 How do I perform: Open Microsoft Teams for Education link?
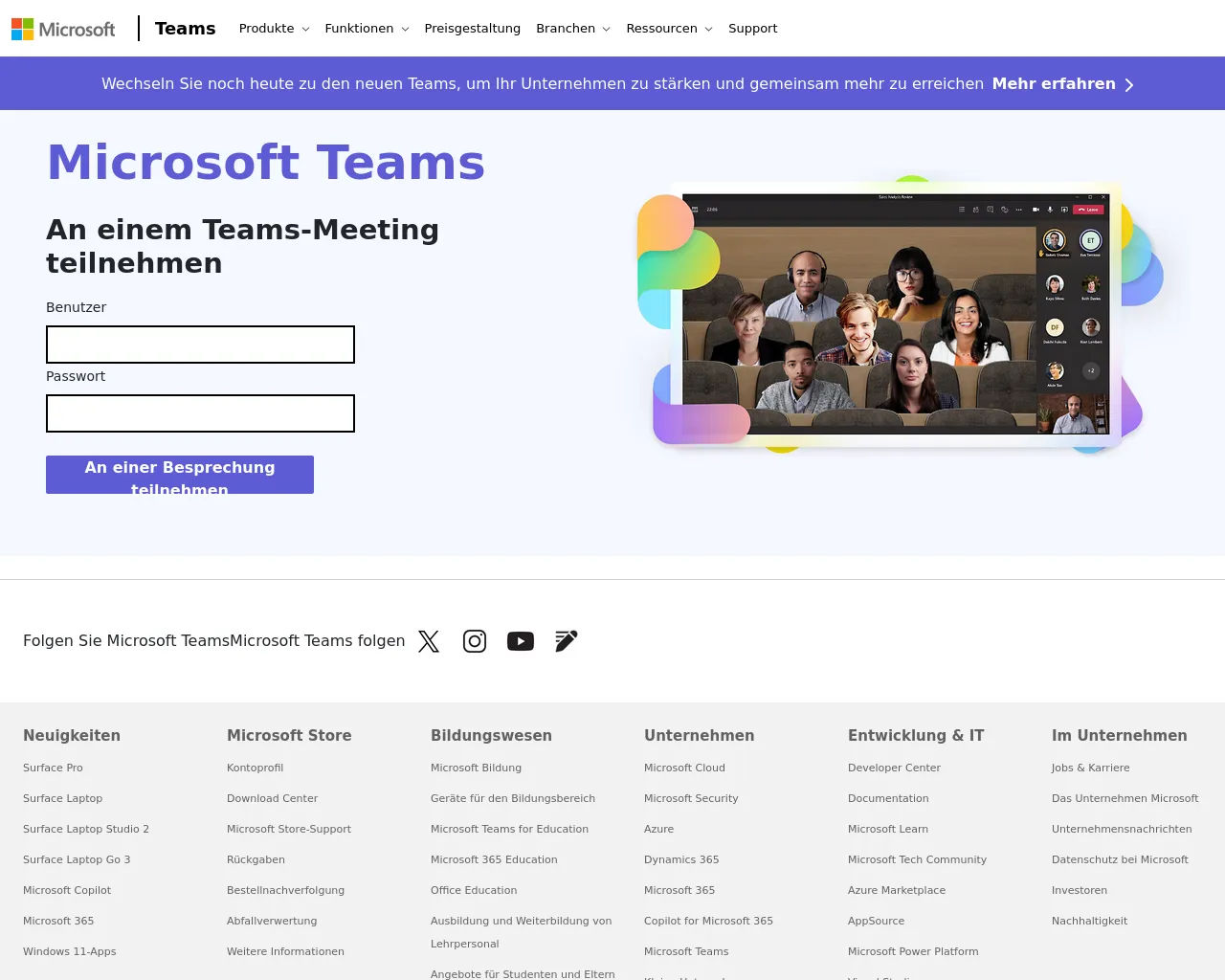510,829
